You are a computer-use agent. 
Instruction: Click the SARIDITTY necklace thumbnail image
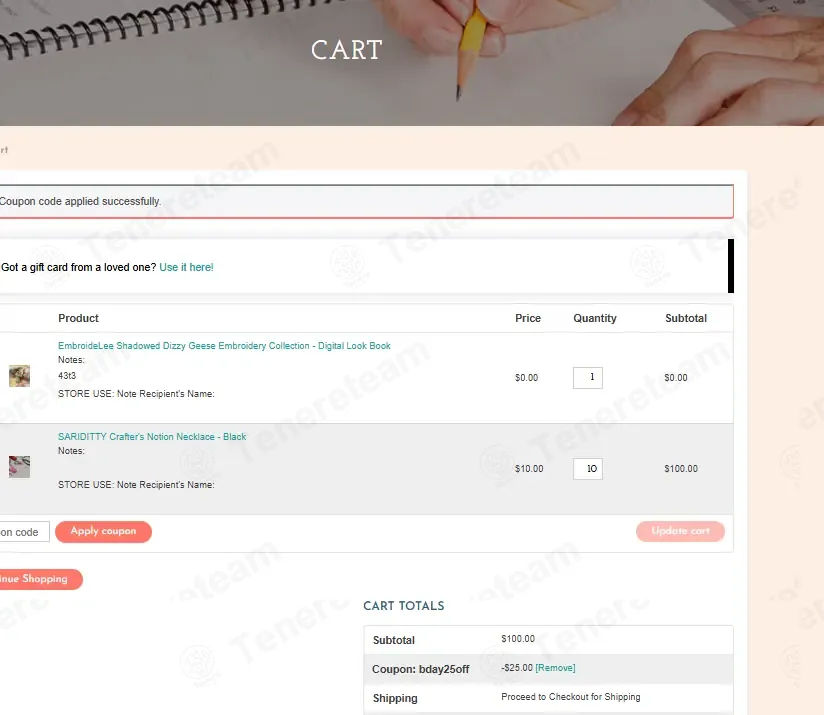[x=19, y=467]
